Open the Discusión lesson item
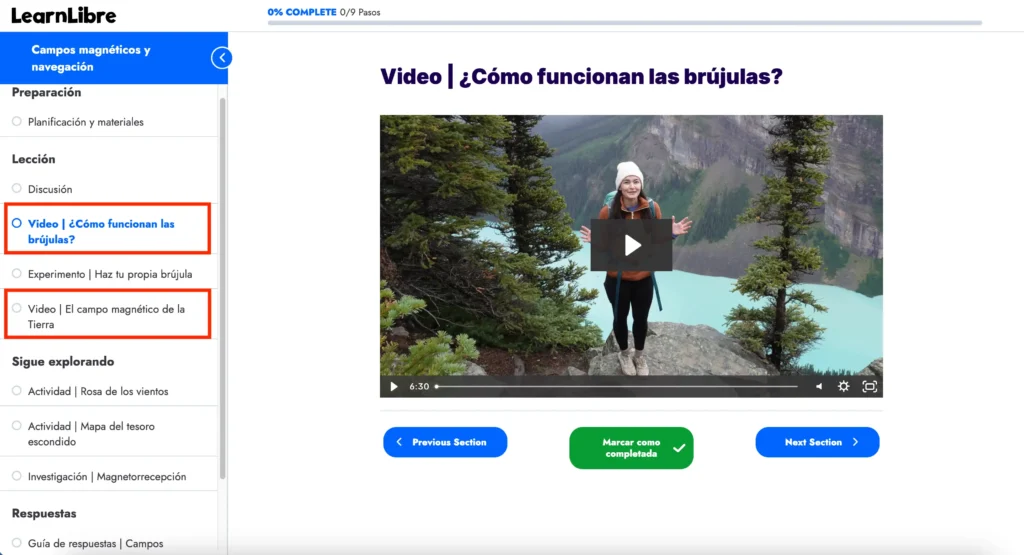1024x555 pixels. click(x=50, y=189)
